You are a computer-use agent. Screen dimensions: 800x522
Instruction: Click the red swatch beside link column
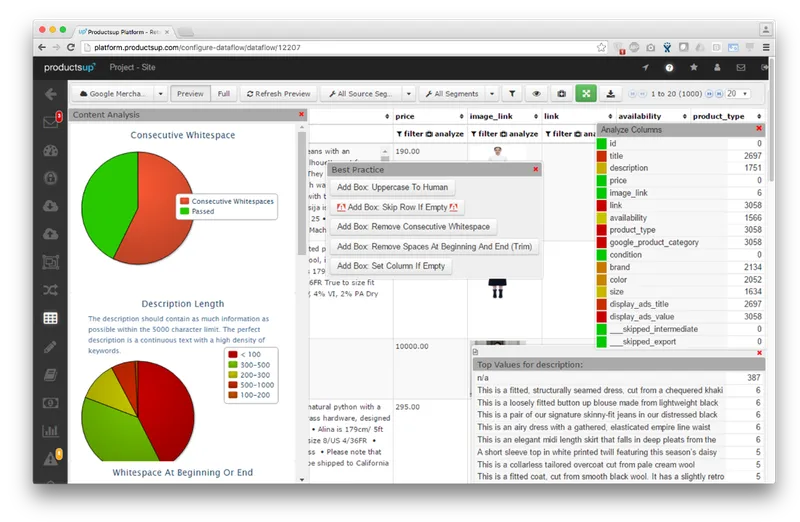point(602,205)
